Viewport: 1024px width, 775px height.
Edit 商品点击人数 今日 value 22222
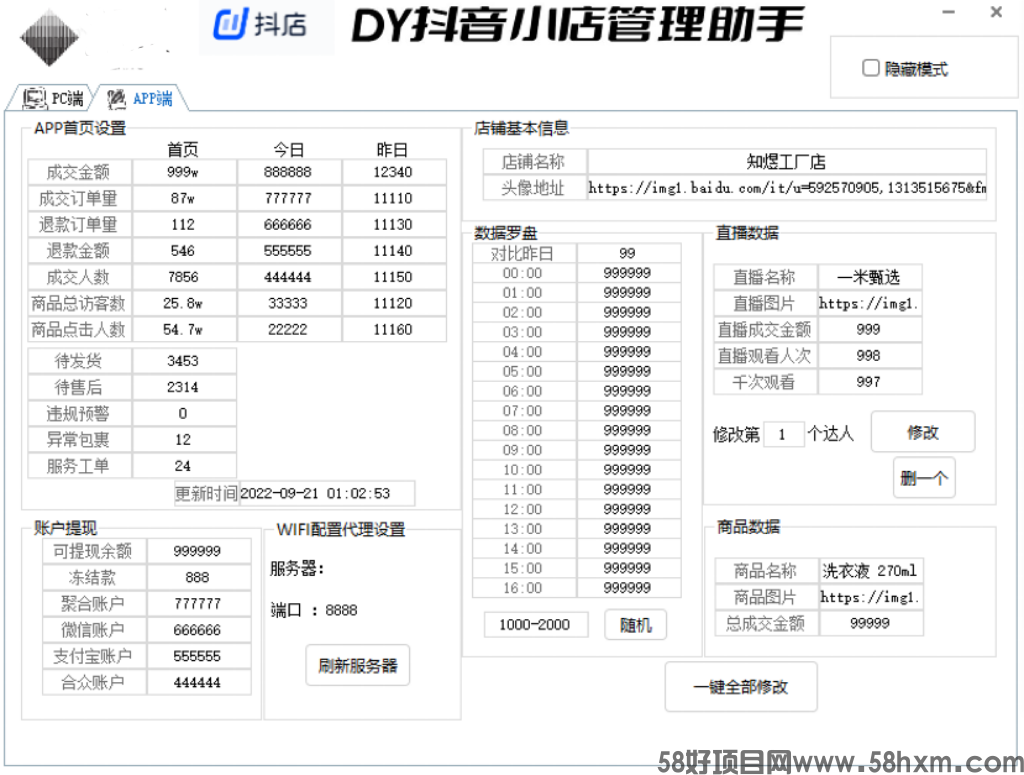289,330
